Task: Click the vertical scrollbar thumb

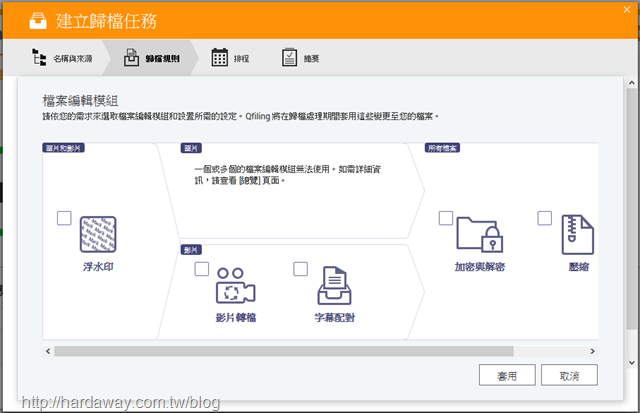Action: point(632,209)
